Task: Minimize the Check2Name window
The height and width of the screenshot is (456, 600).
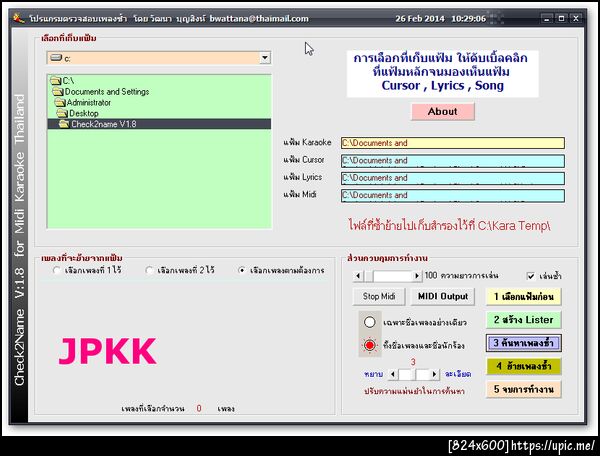Action: [x=547, y=18]
